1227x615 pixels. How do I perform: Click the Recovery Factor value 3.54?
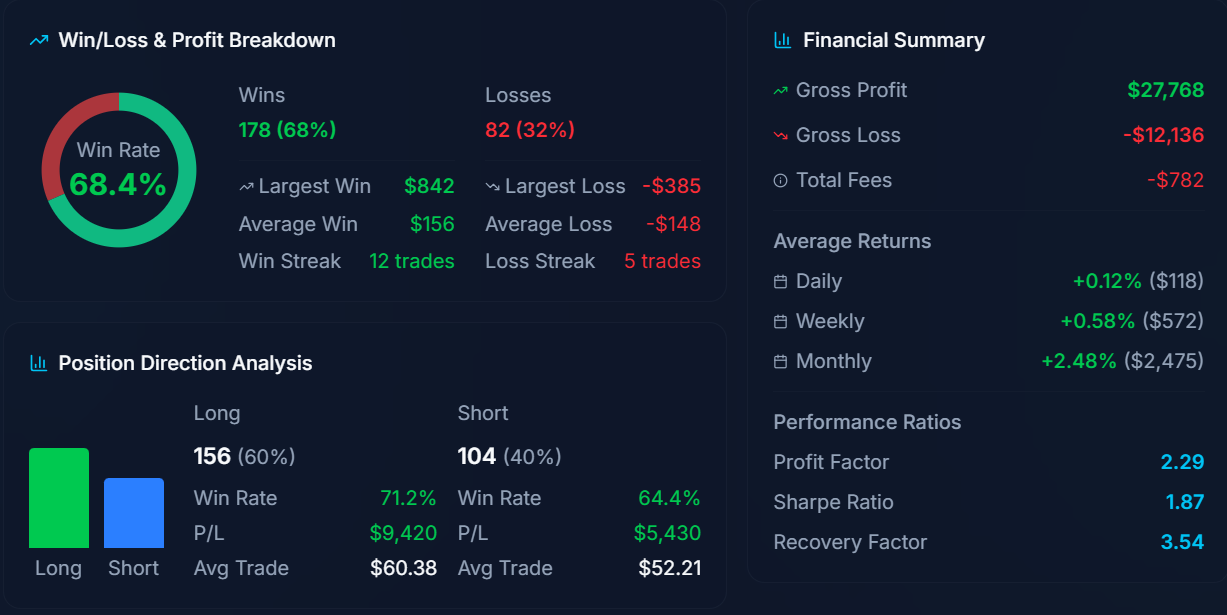[x=1182, y=542]
